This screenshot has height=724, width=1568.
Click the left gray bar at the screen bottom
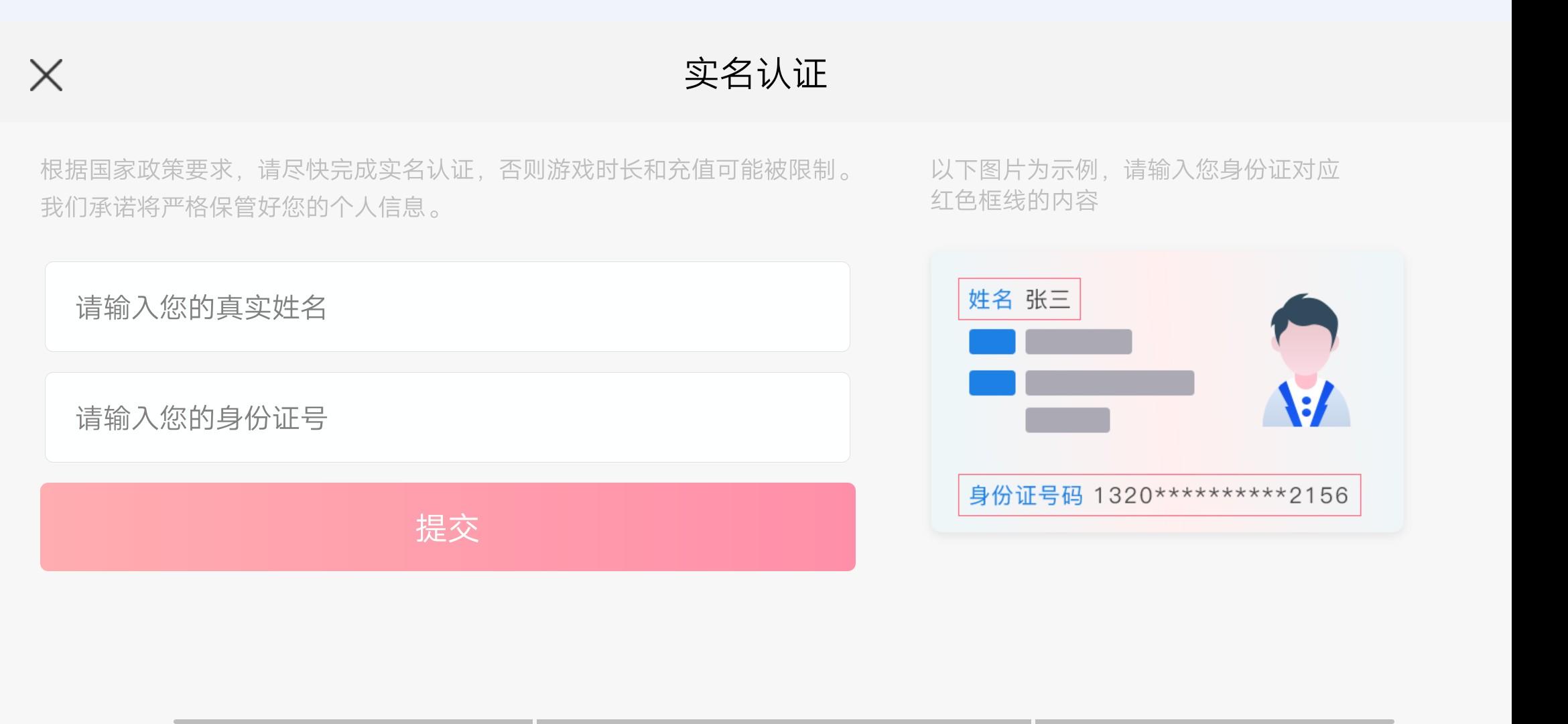click(x=353, y=721)
